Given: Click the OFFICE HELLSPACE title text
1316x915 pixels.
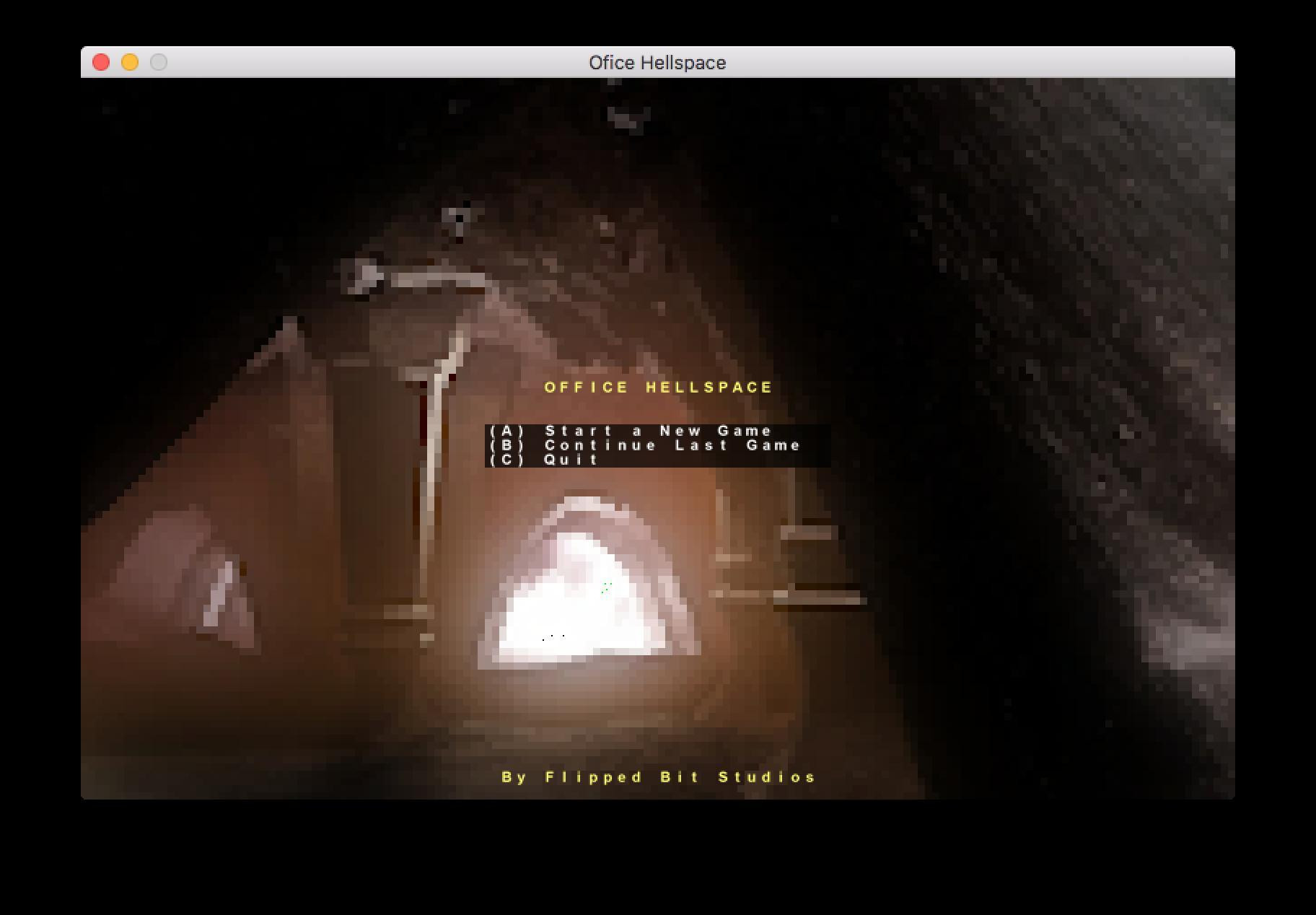Looking at the screenshot, I should point(659,388).
